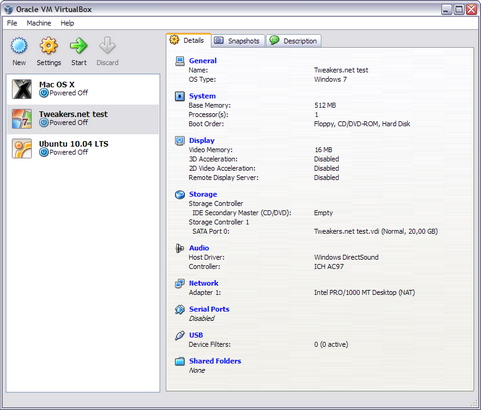
Task: Click the window resize grip in the bottom corner
Action: [x=475, y=403]
